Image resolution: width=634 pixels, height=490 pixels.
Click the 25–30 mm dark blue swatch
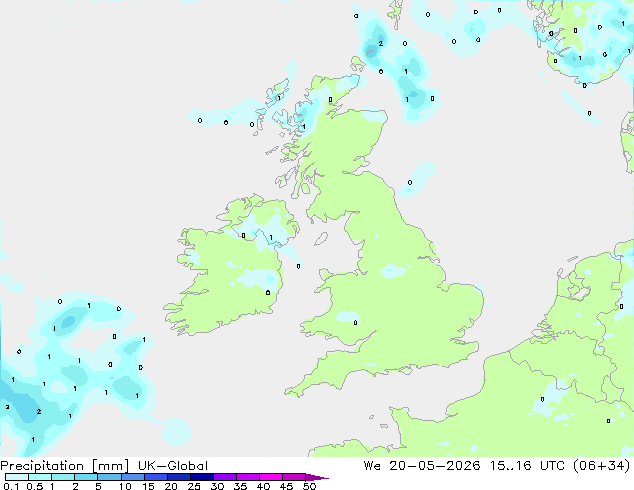click(201, 477)
